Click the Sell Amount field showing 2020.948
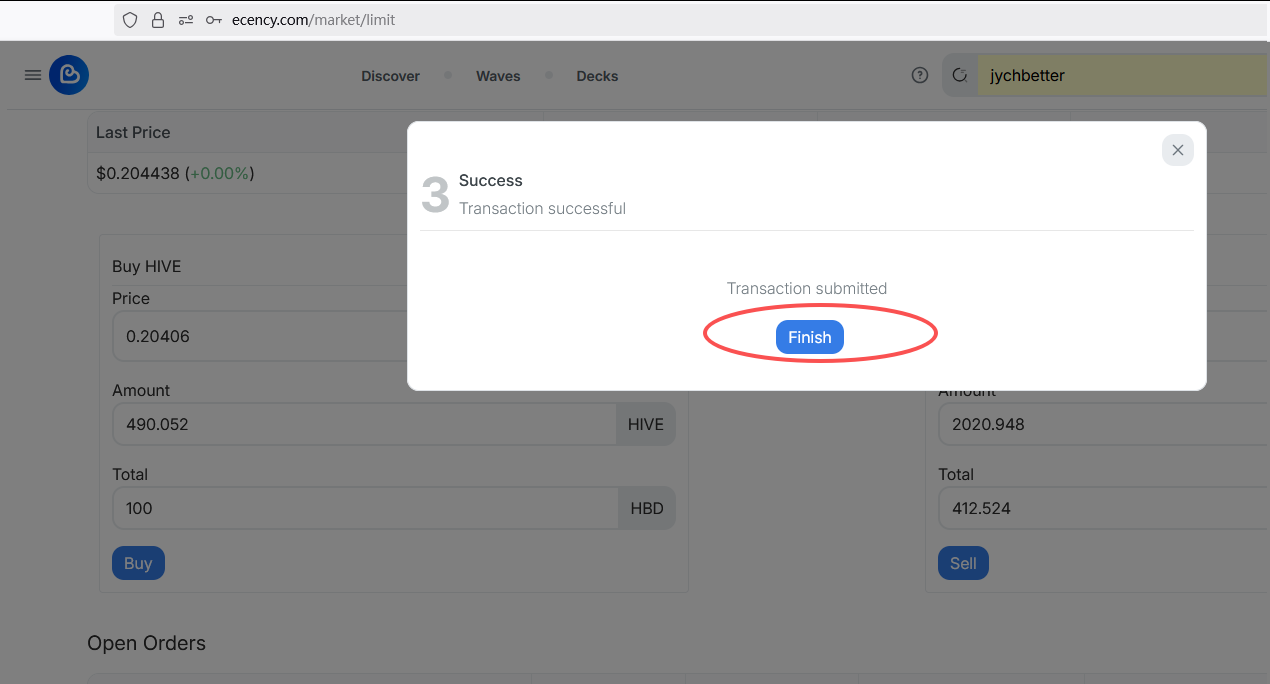This screenshot has height=684, width=1270. tap(1104, 424)
